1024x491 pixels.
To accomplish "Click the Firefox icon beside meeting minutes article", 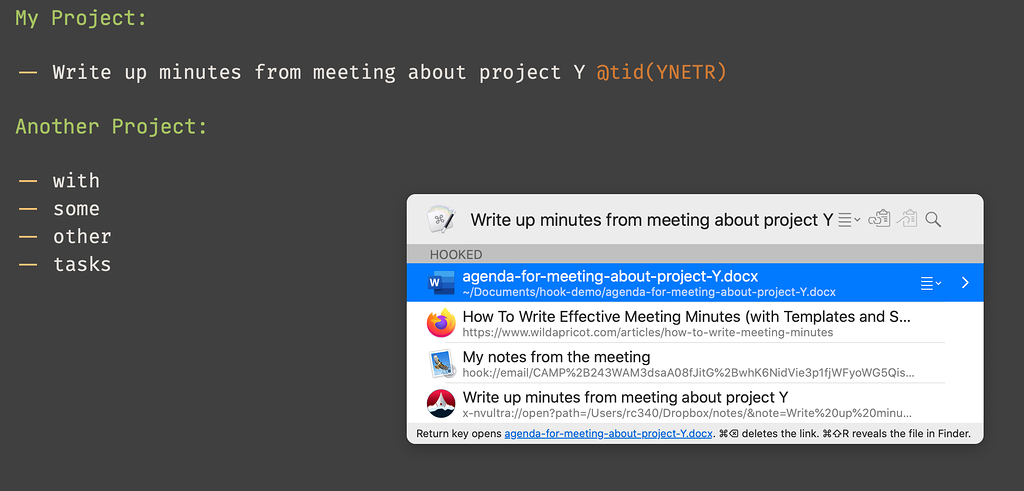I will [441, 323].
